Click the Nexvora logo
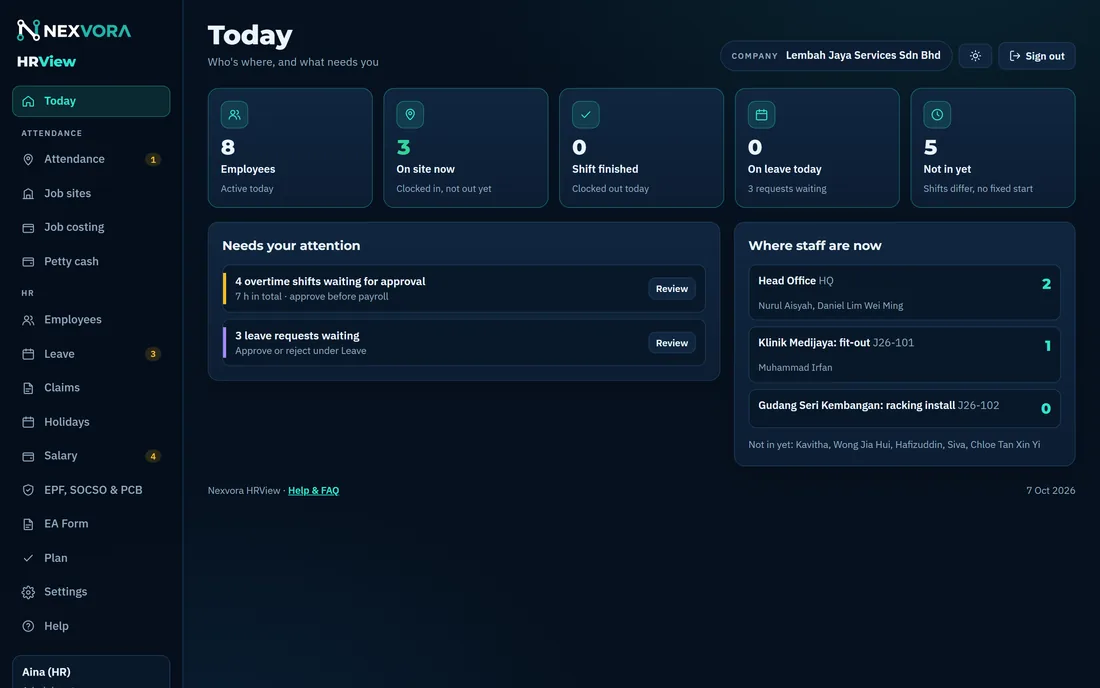 74,30
